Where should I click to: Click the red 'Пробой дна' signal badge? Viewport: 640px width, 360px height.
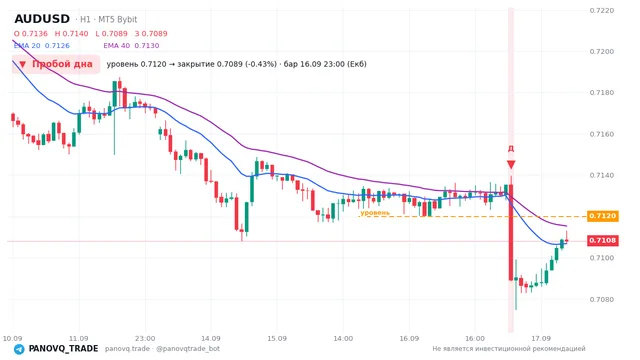point(56,64)
